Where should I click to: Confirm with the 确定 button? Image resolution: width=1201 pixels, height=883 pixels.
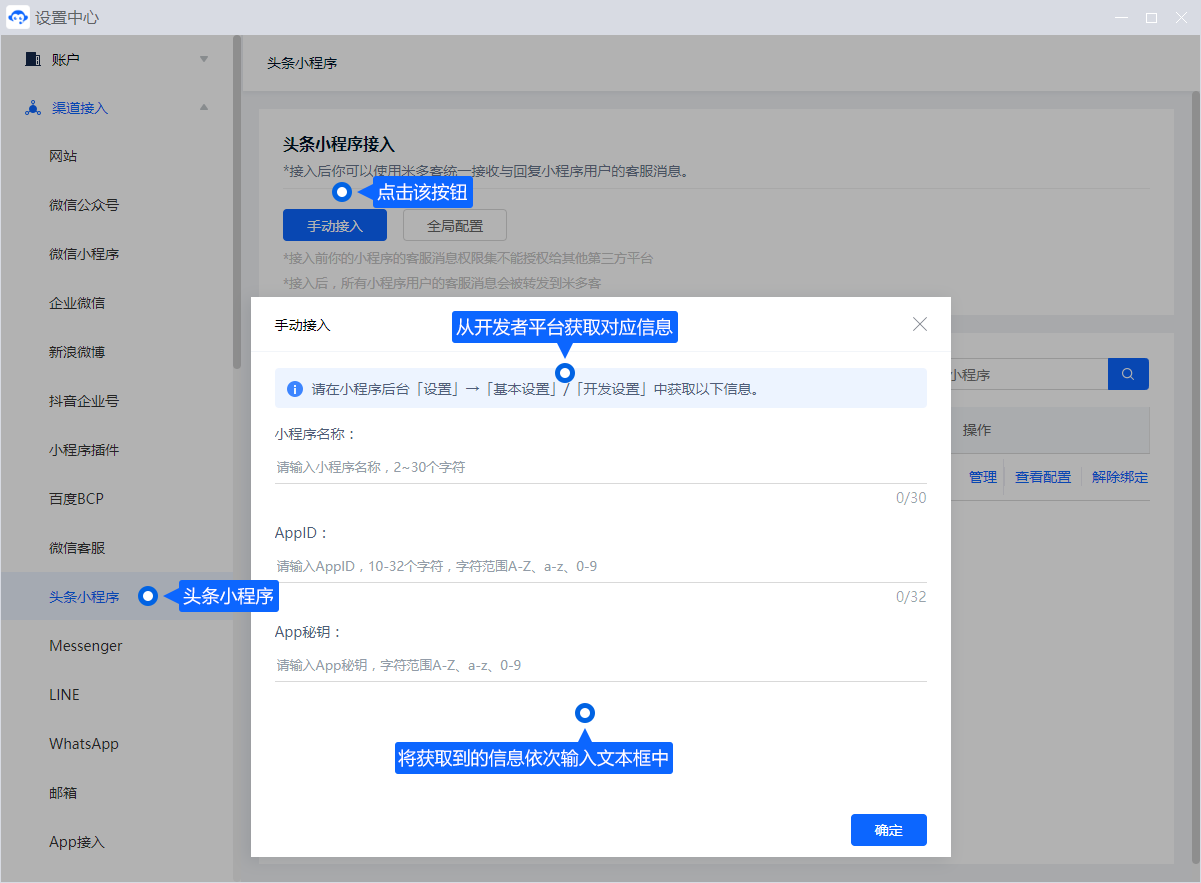[x=888, y=830]
